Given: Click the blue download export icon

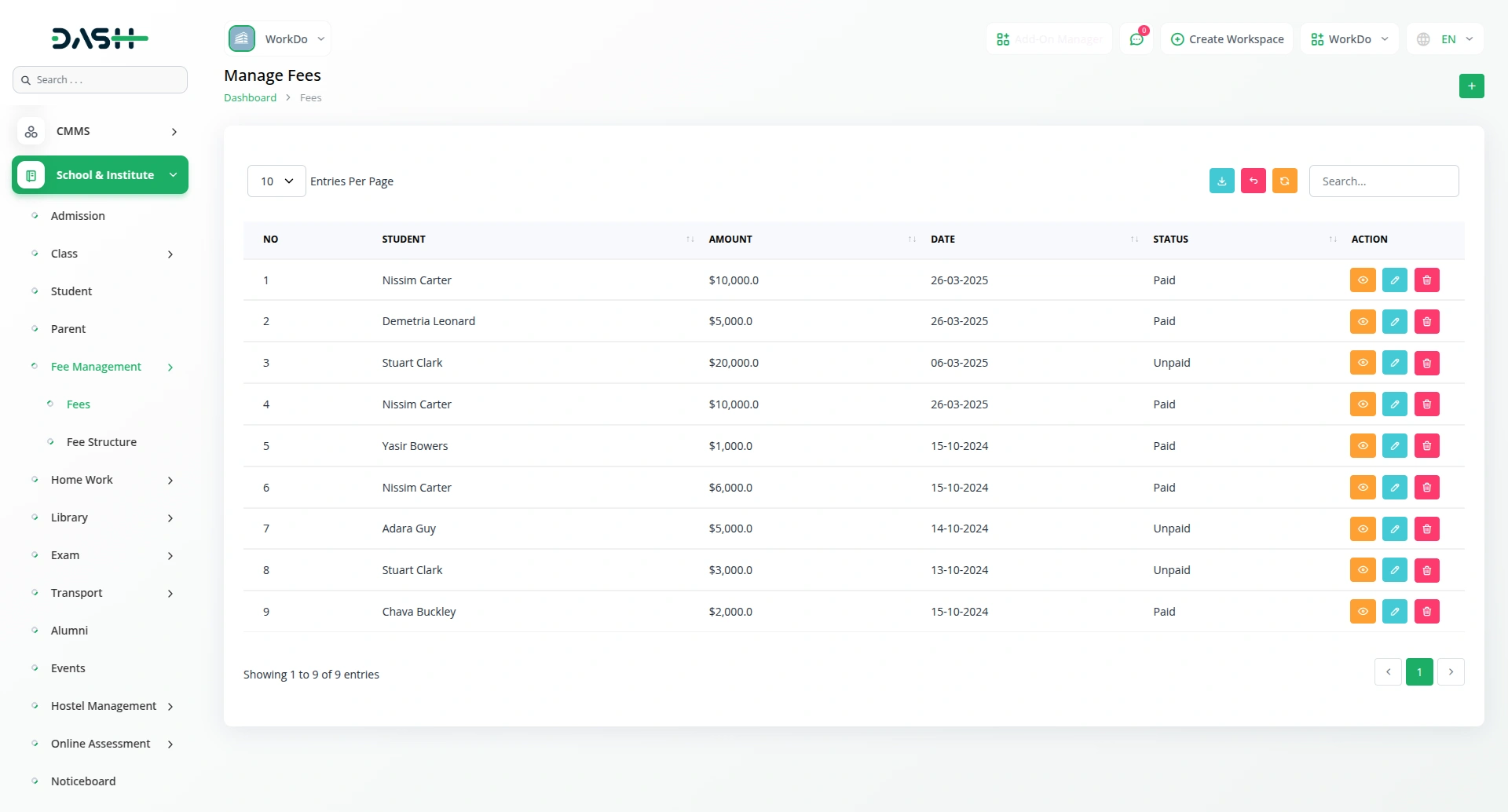Looking at the screenshot, I should (x=1221, y=181).
